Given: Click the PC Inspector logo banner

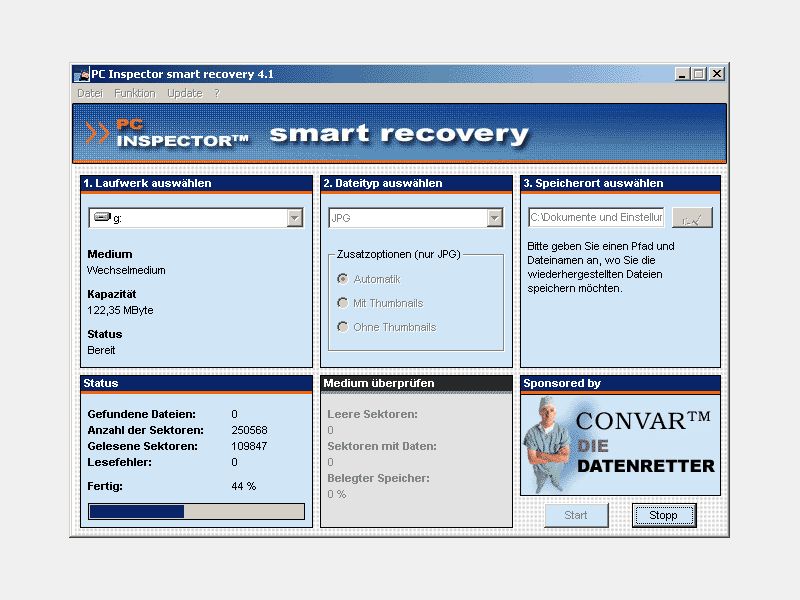Looking at the screenshot, I should click(399, 133).
